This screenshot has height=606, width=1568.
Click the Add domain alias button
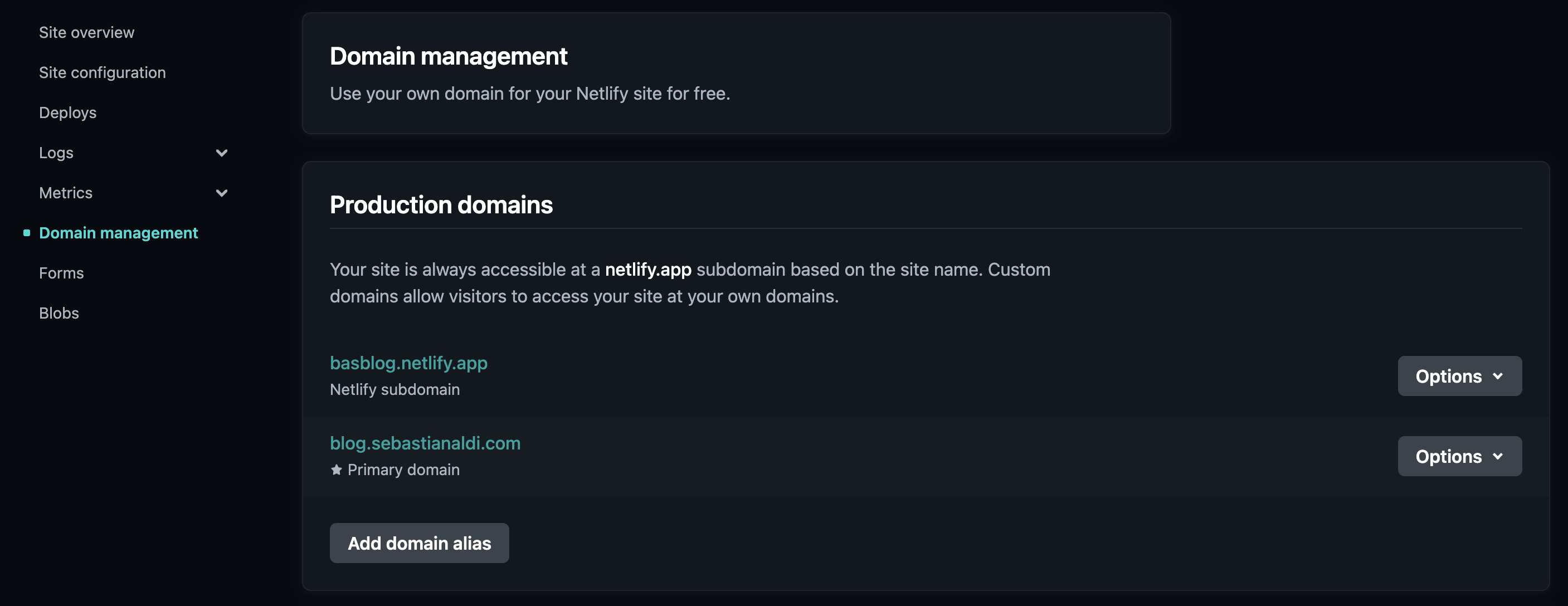tap(419, 543)
